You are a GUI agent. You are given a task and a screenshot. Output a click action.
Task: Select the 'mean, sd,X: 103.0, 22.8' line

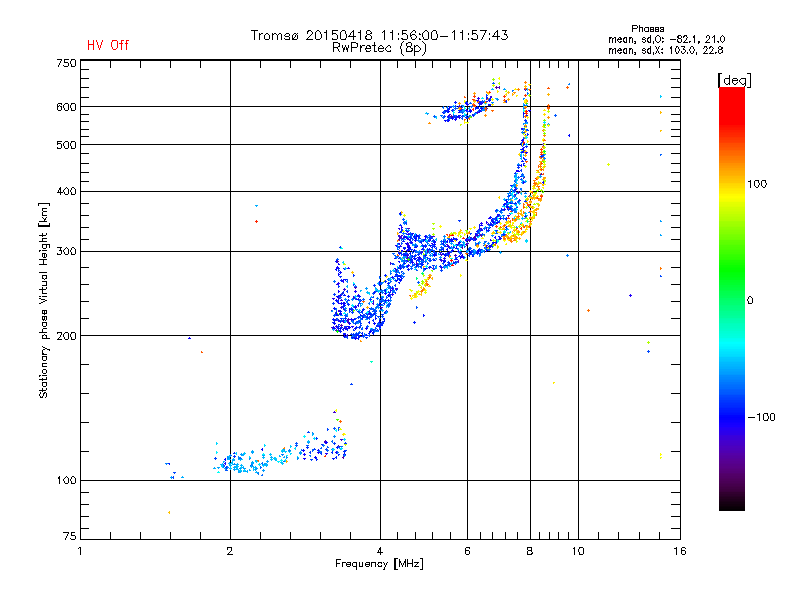(x=665, y=51)
